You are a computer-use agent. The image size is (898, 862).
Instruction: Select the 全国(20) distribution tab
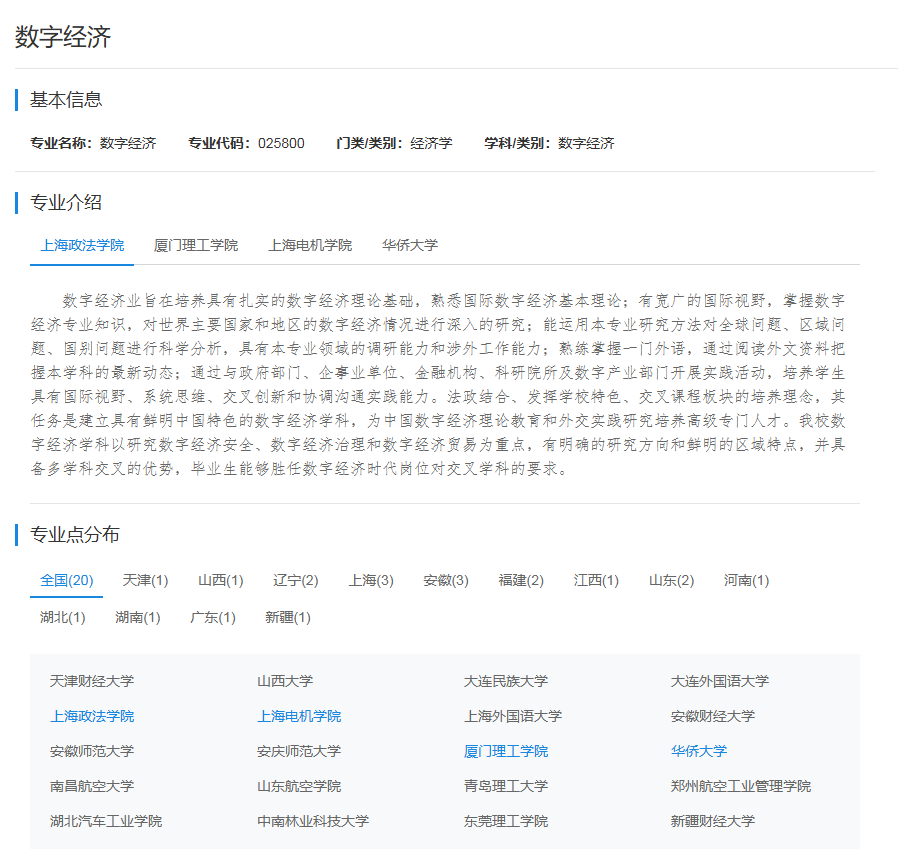pyautogui.click(x=66, y=580)
